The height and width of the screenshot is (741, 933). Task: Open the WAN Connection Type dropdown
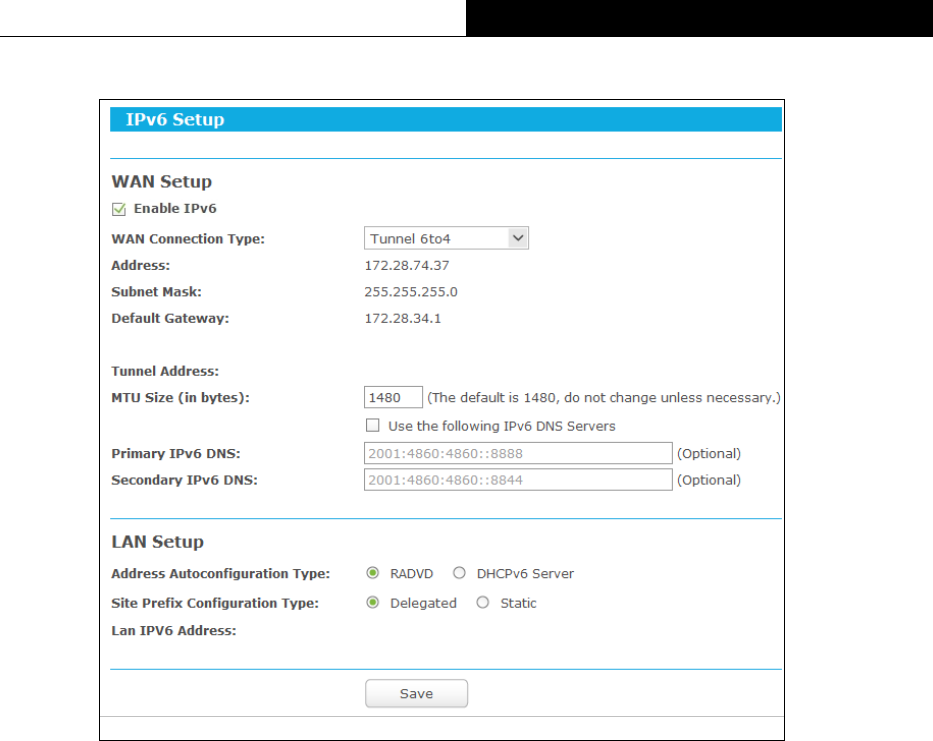pos(446,238)
